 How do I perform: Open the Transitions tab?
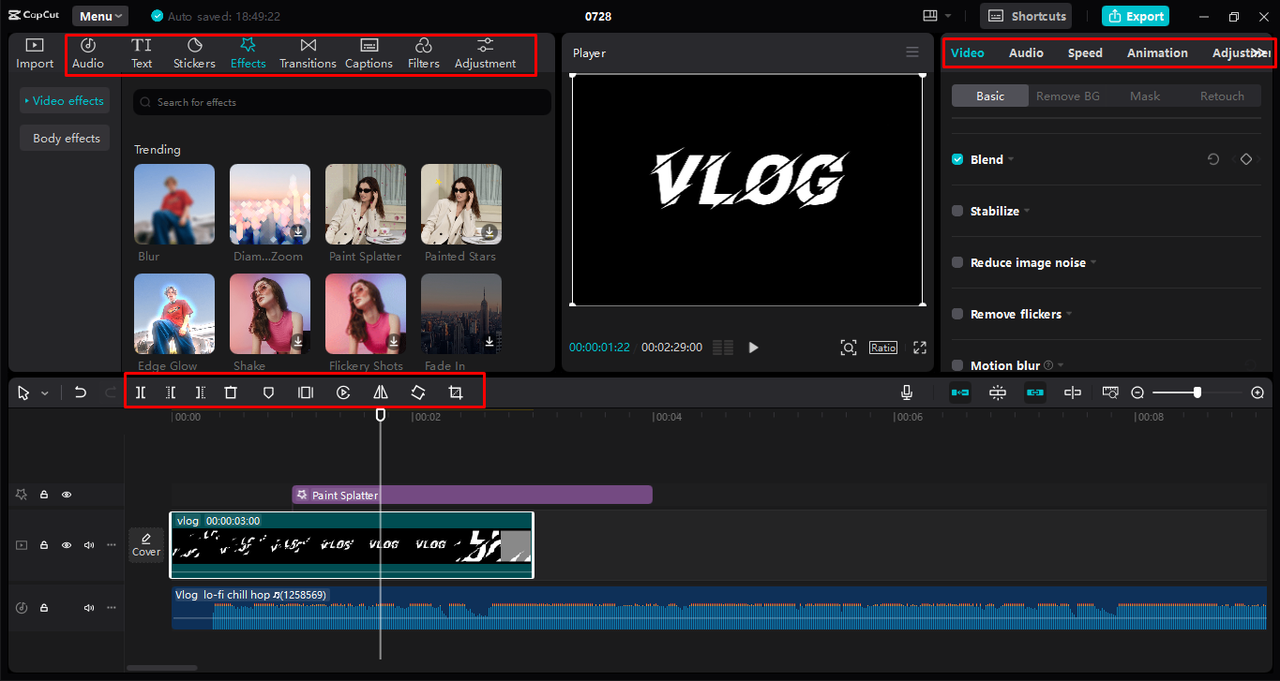308,53
